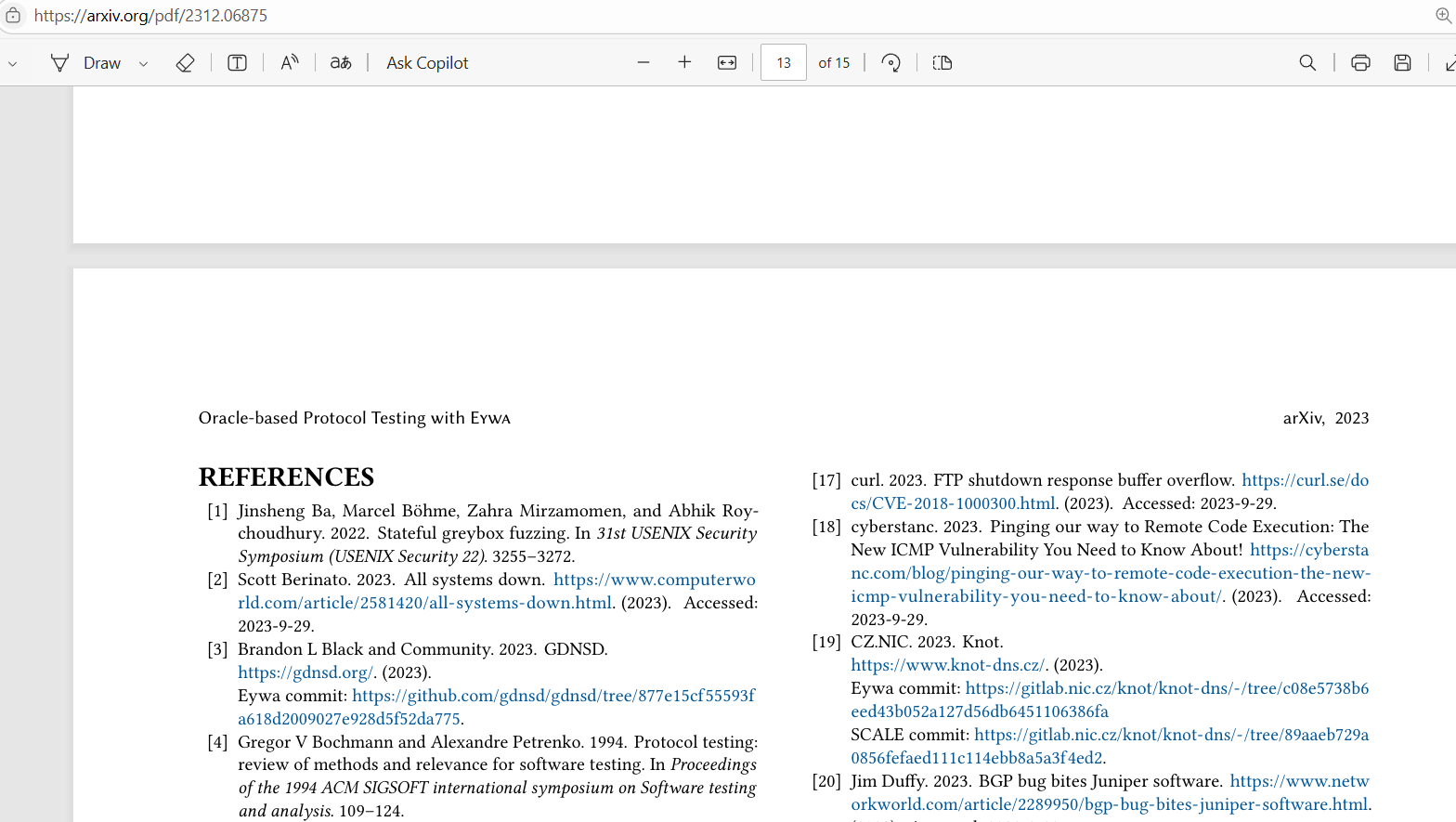1456x822 pixels.
Task: Toggle Fit to width
Action: click(x=727, y=62)
